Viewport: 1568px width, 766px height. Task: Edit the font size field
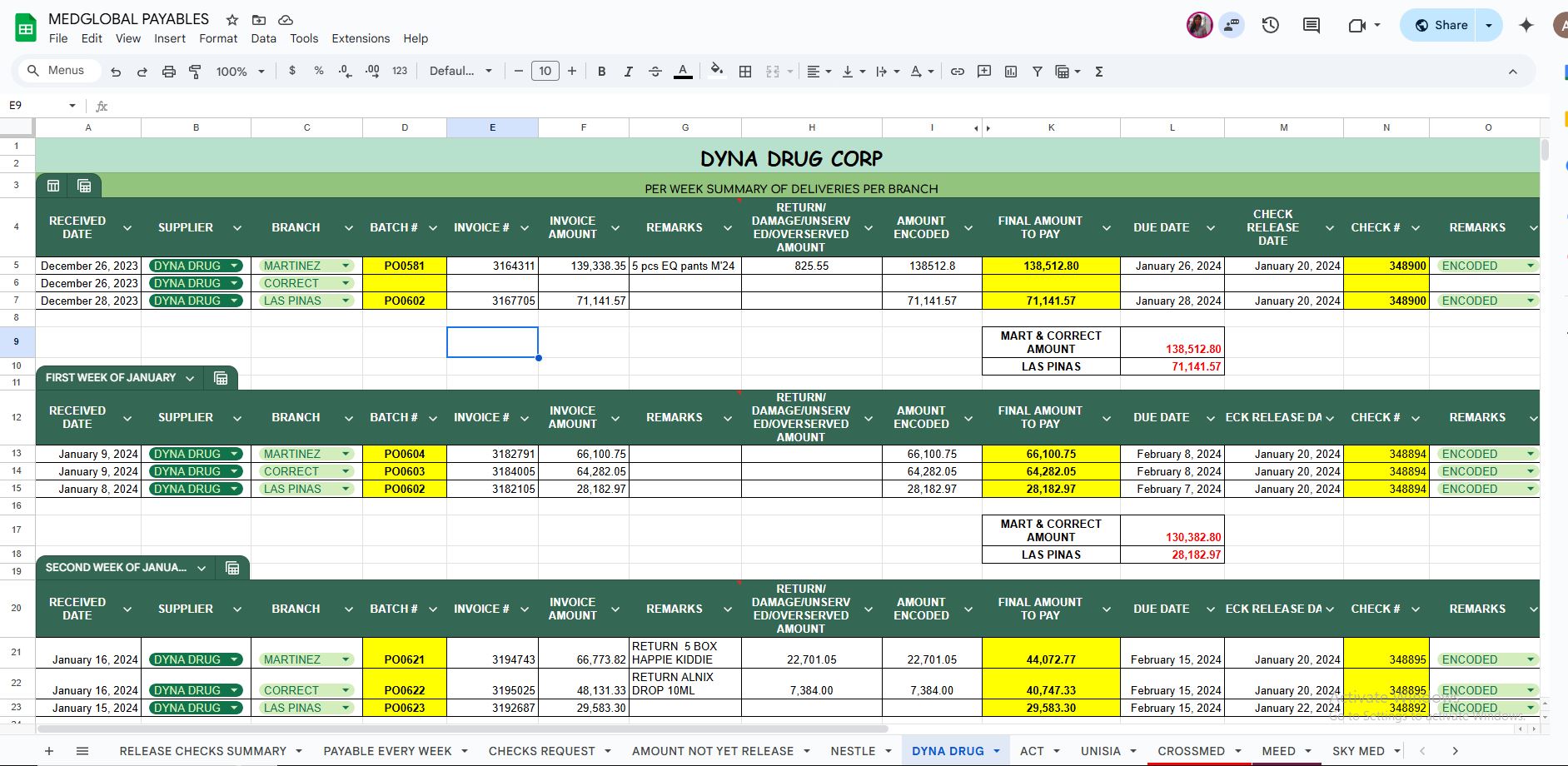click(x=545, y=72)
